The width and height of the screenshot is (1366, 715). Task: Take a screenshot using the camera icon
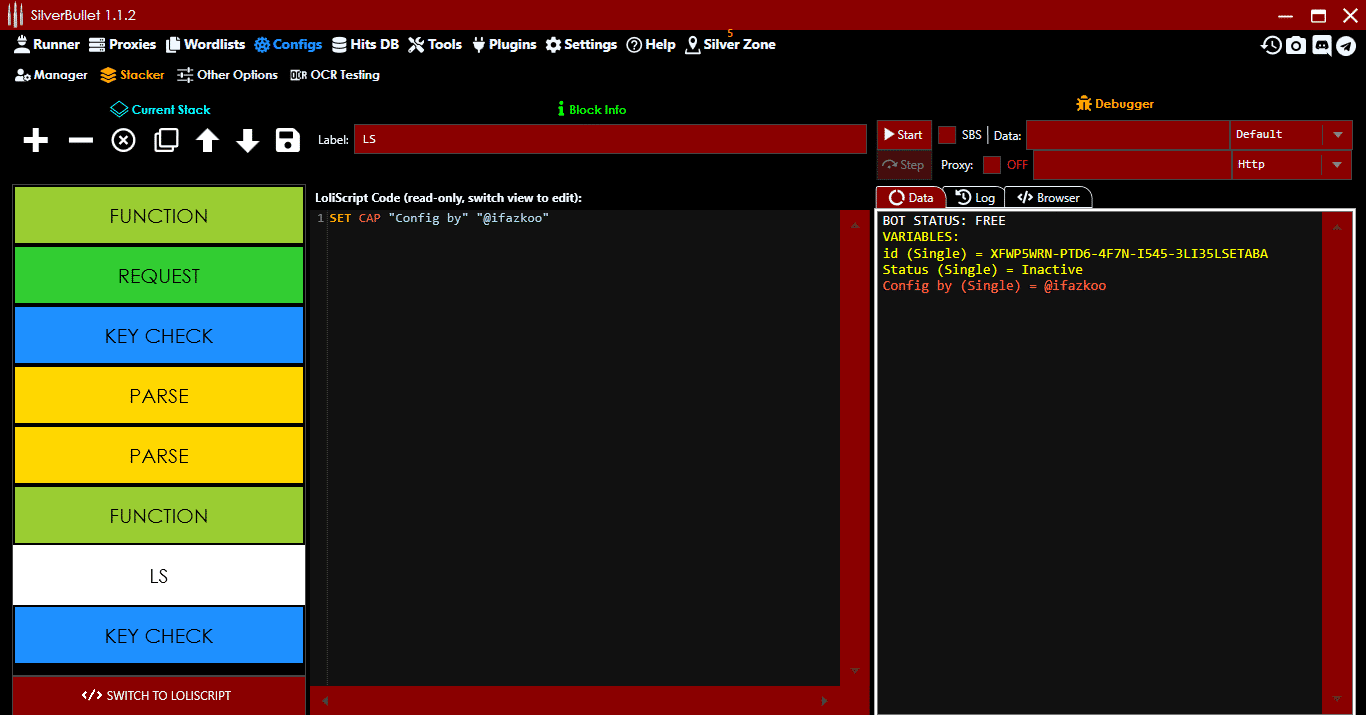1296,44
